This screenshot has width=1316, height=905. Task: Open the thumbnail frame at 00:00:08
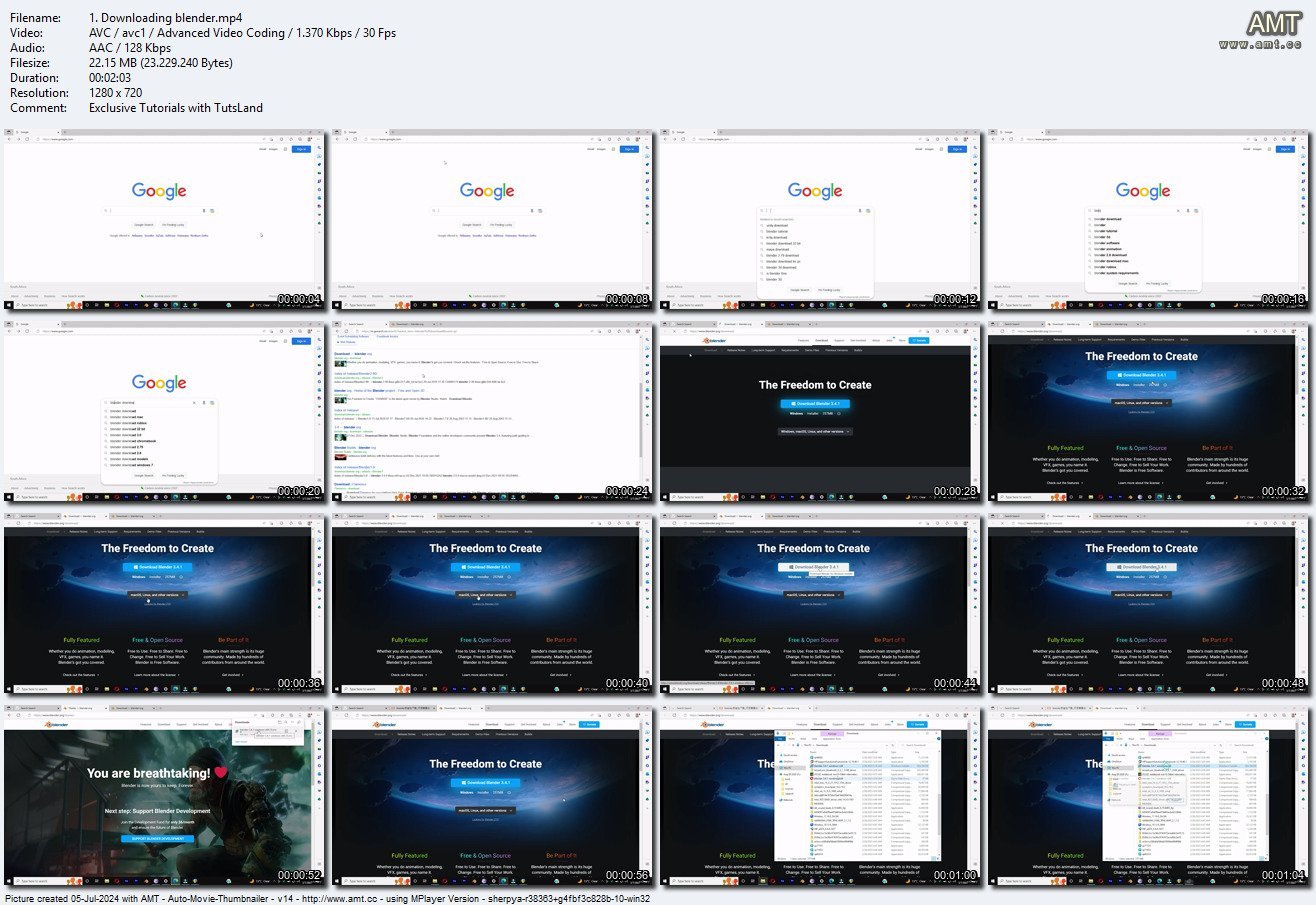tap(493, 219)
